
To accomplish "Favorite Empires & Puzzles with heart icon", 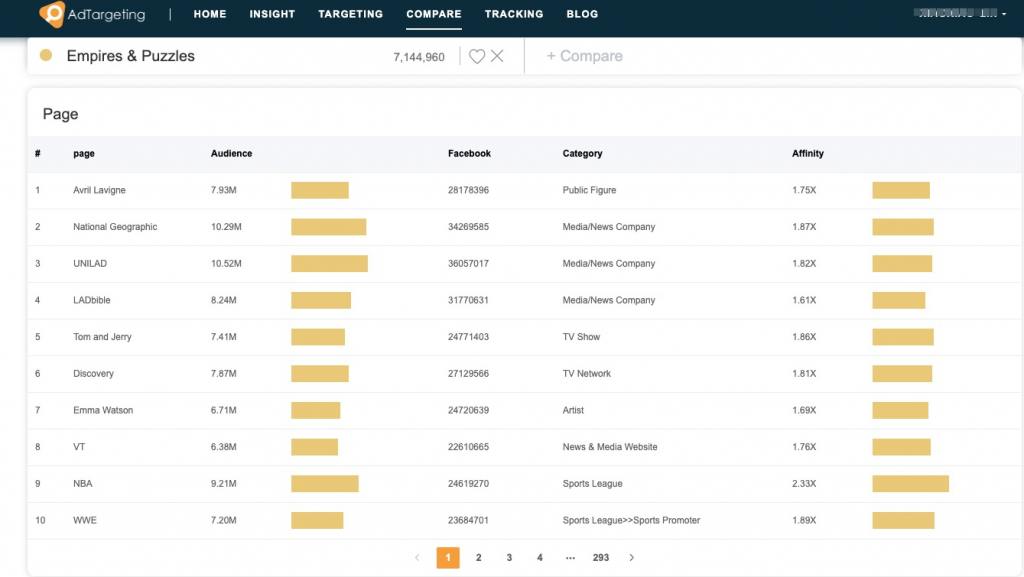I will pos(477,56).
